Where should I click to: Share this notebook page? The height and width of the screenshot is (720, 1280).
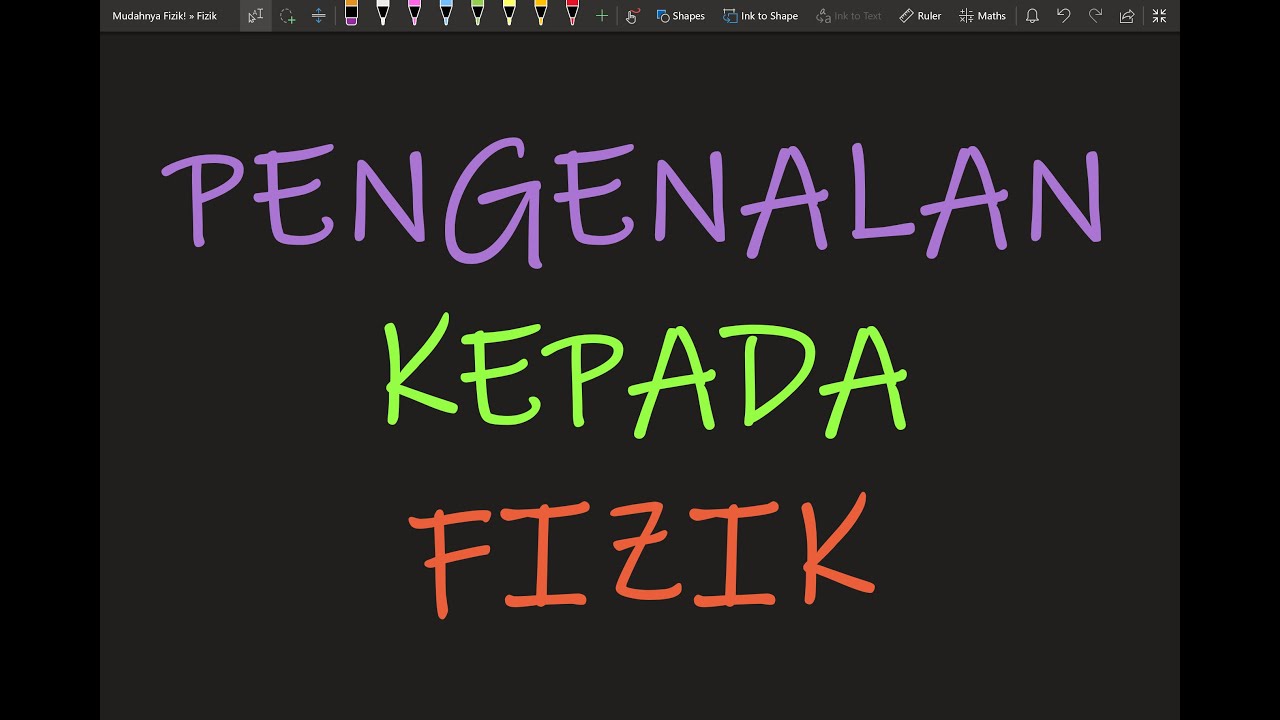pos(1127,16)
